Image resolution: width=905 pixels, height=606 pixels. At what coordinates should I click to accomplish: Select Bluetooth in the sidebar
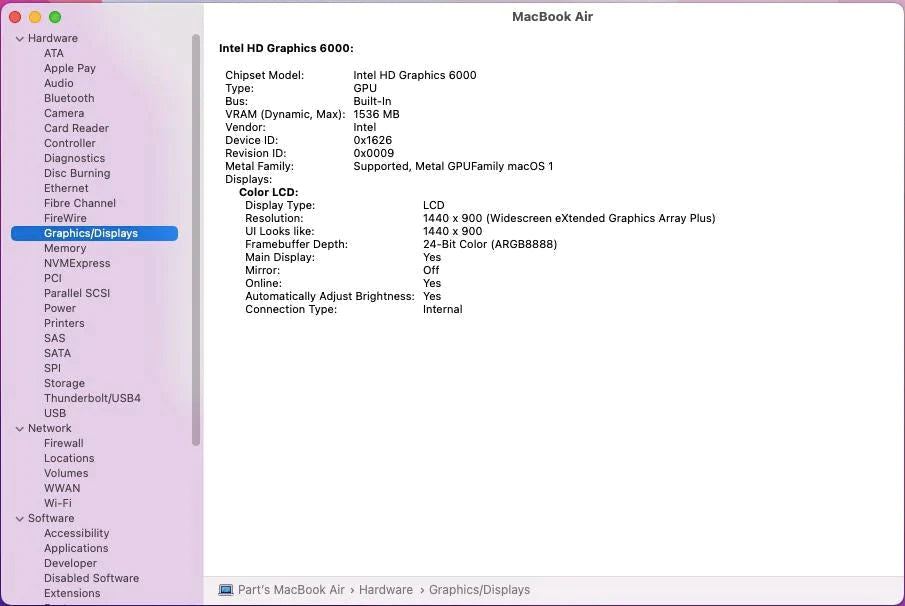[68, 98]
